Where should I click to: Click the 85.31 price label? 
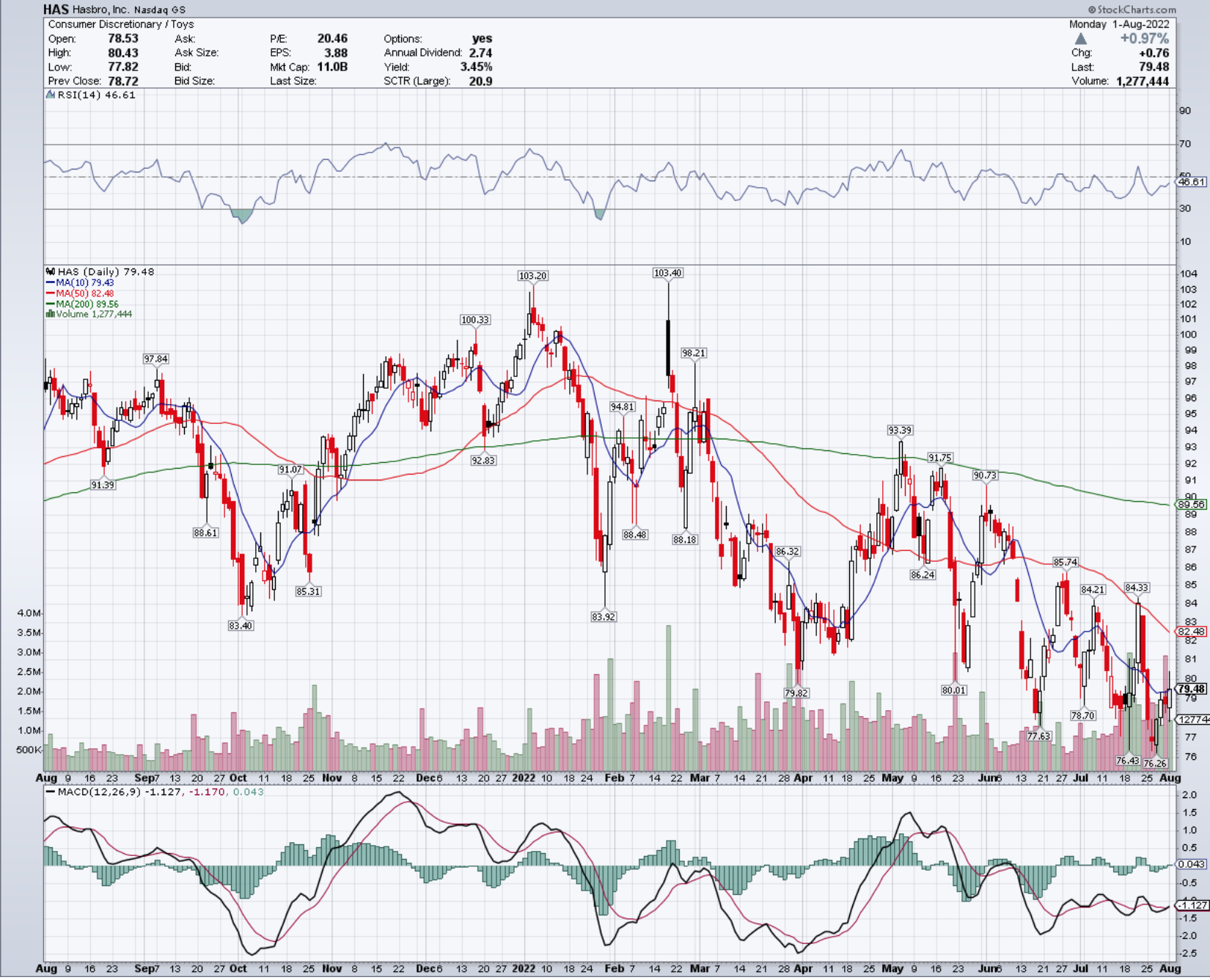click(x=308, y=591)
